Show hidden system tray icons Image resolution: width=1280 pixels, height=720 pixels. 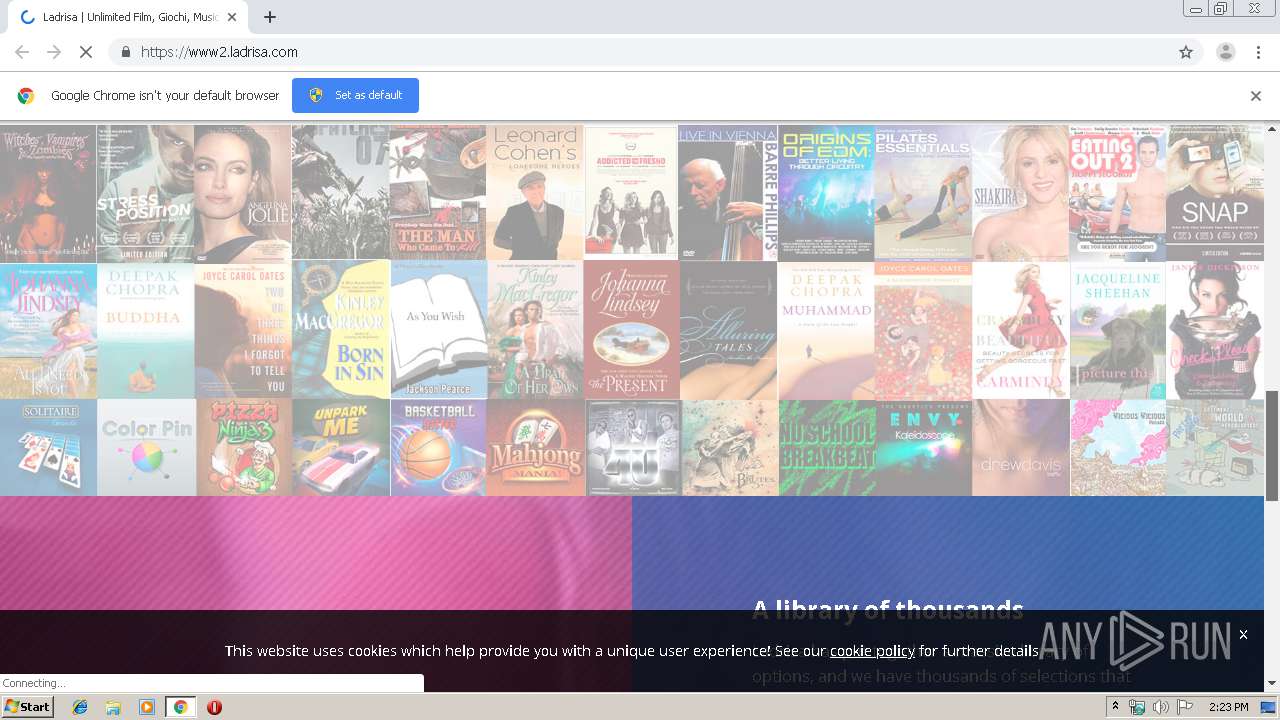[1115, 707]
